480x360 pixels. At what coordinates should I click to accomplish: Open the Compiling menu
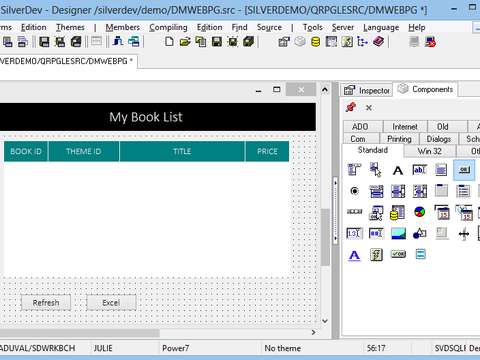(x=168, y=28)
